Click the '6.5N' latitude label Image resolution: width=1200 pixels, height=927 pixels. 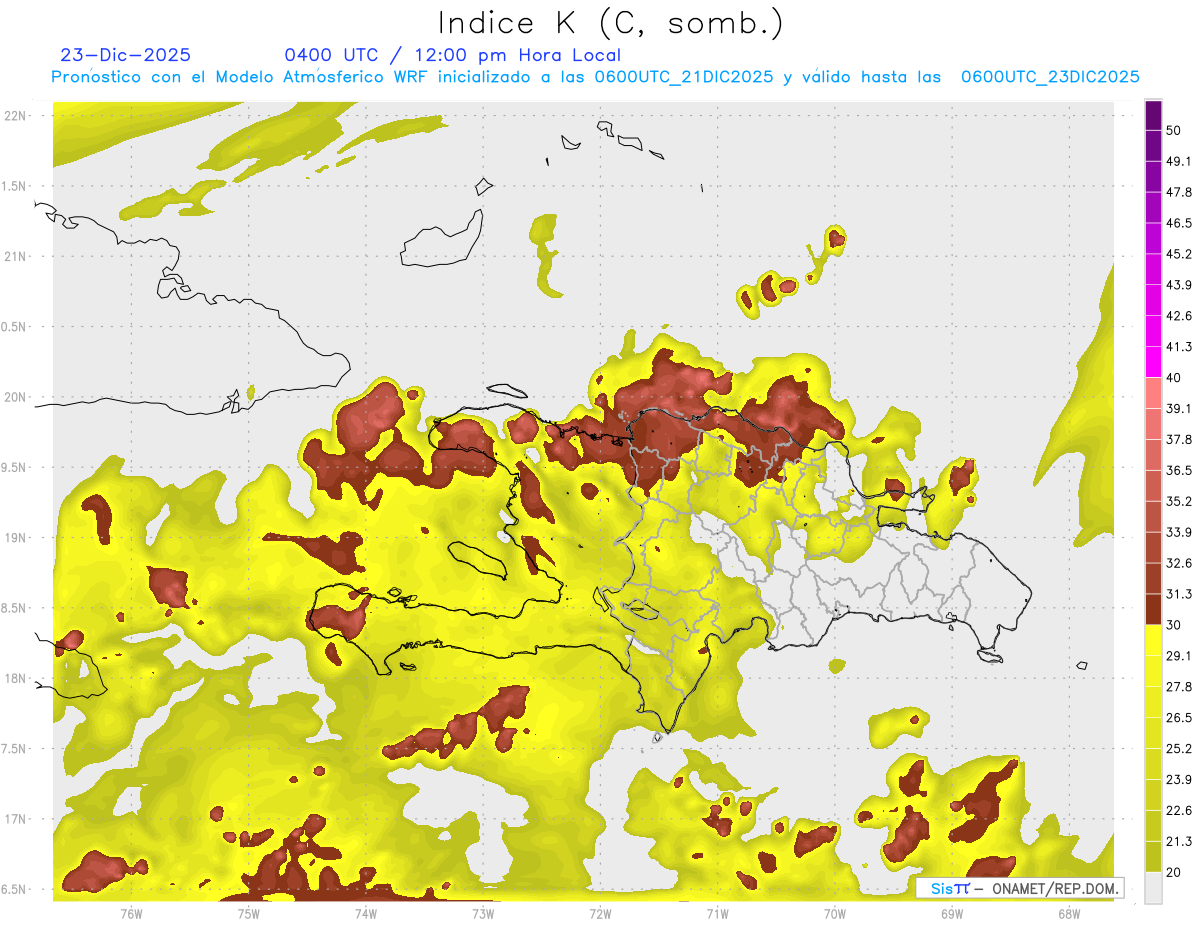click(x=15, y=889)
